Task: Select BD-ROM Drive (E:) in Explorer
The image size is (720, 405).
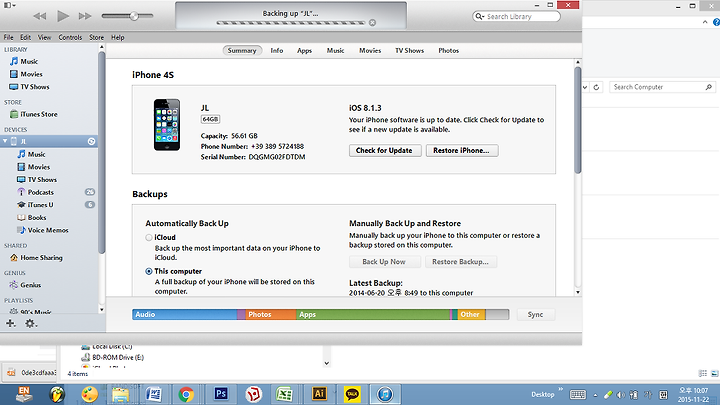Action: [112, 357]
